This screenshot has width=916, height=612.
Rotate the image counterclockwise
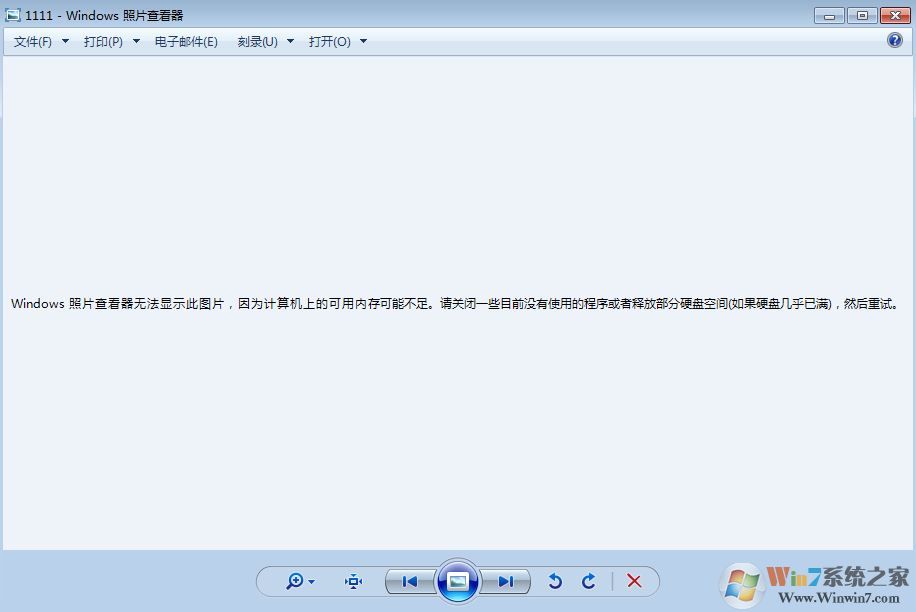pos(556,581)
